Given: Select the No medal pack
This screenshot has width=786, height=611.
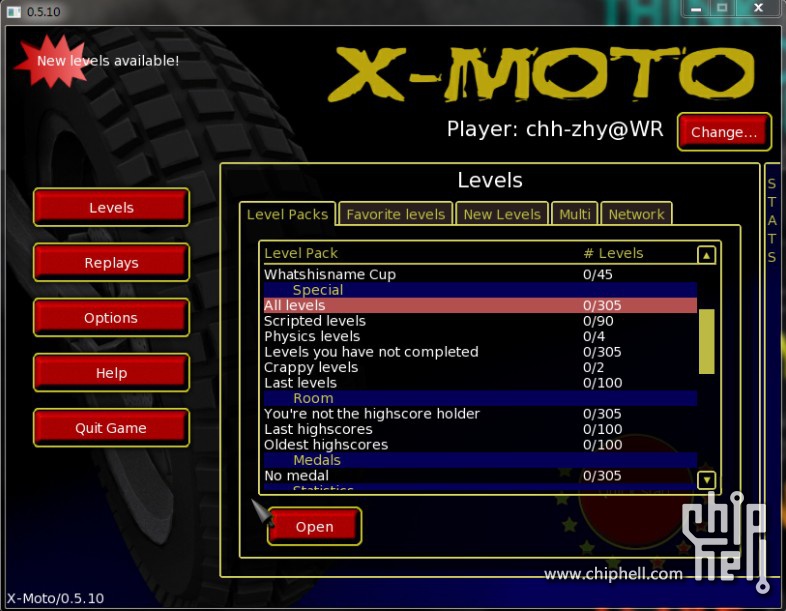Looking at the screenshot, I should pyautogui.click(x=480, y=476).
